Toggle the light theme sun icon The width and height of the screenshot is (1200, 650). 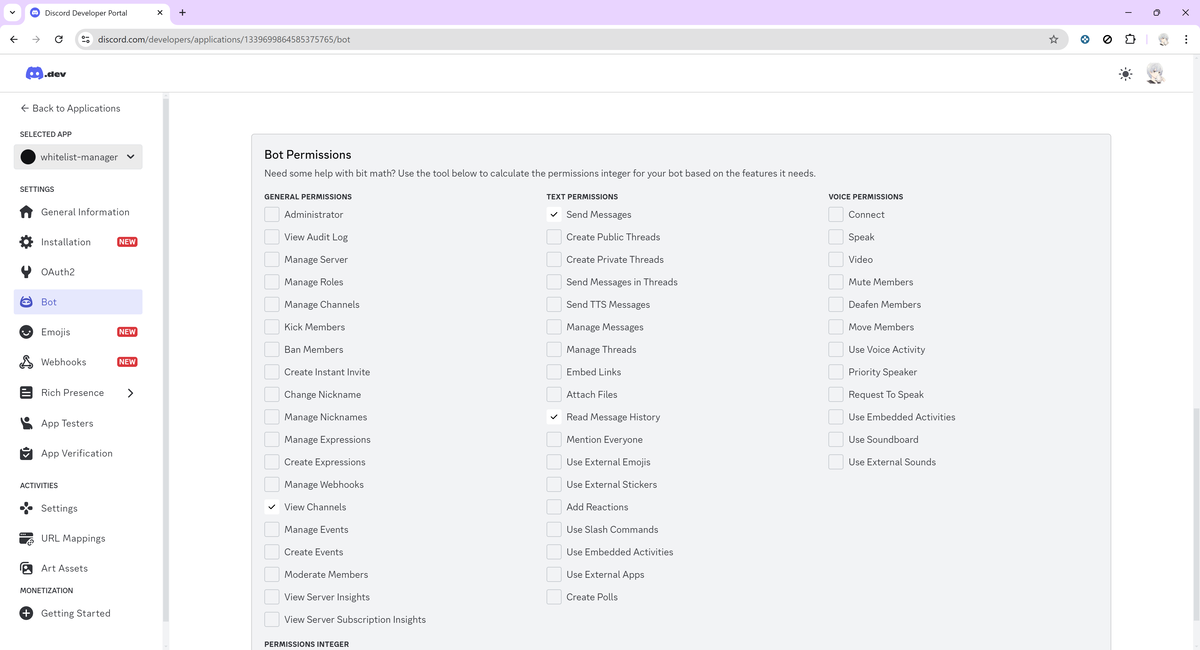click(x=1126, y=74)
